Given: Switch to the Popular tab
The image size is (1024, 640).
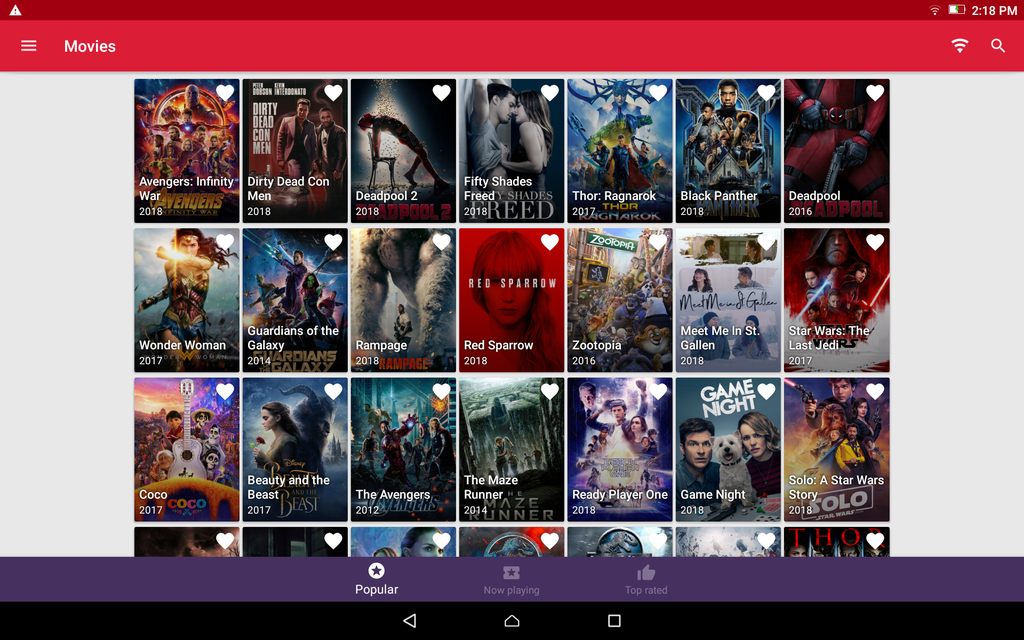Looking at the screenshot, I should tap(376, 579).
